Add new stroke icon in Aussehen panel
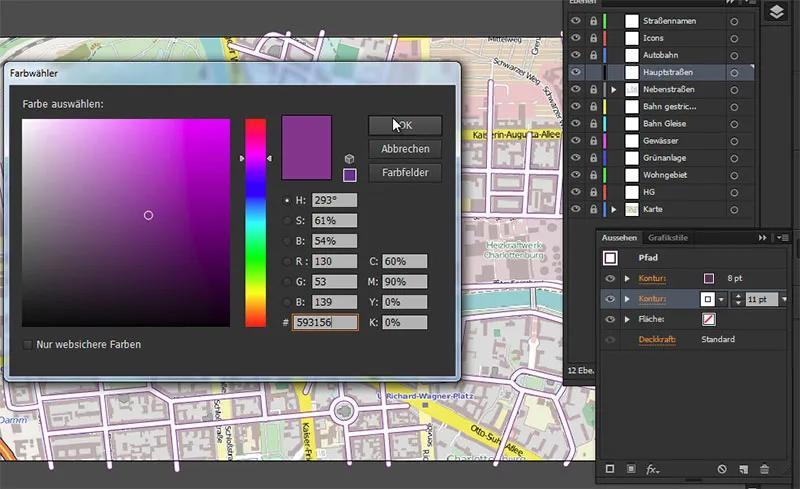The height and width of the screenshot is (489, 800). [610, 469]
